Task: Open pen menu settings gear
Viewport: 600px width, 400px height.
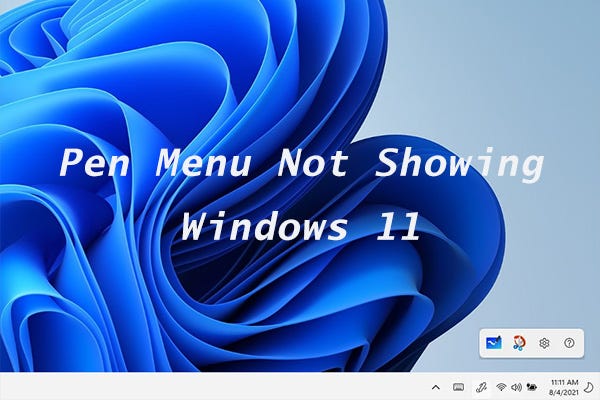Action: (544, 343)
